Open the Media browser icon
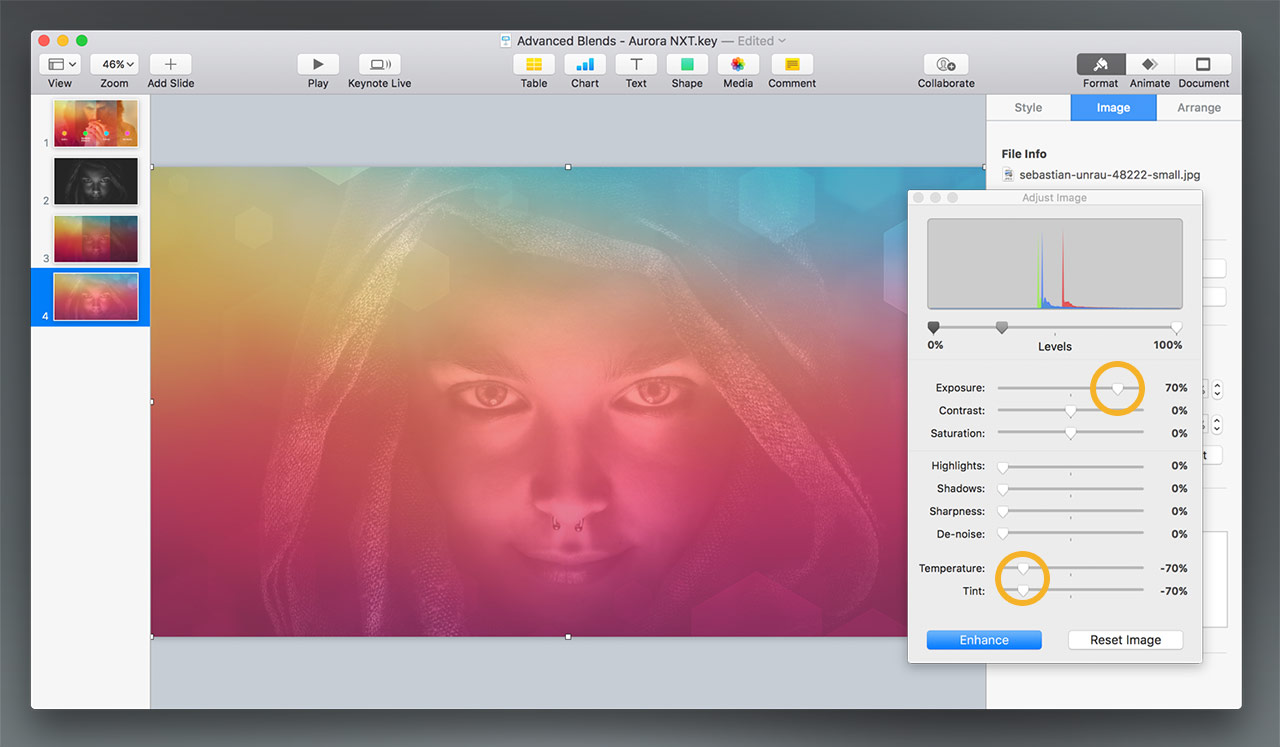The image size is (1280, 747). click(x=738, y=64)
